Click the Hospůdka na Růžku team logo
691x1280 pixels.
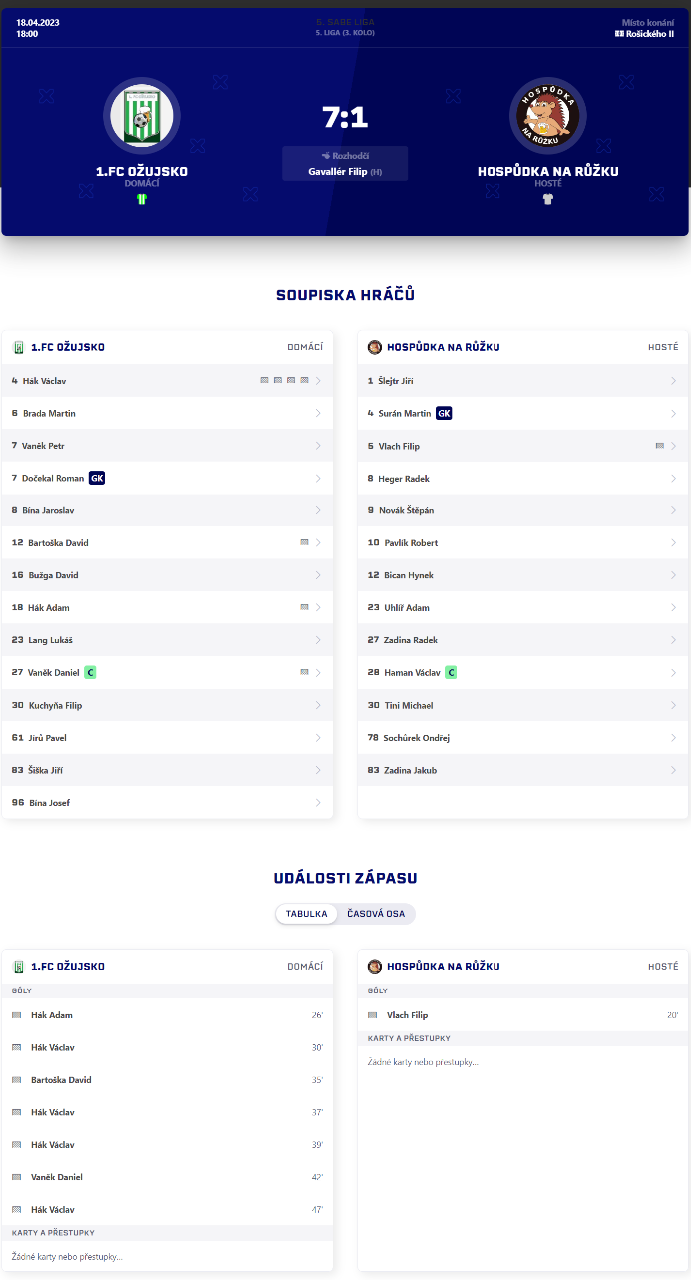(x=547, y=116)
